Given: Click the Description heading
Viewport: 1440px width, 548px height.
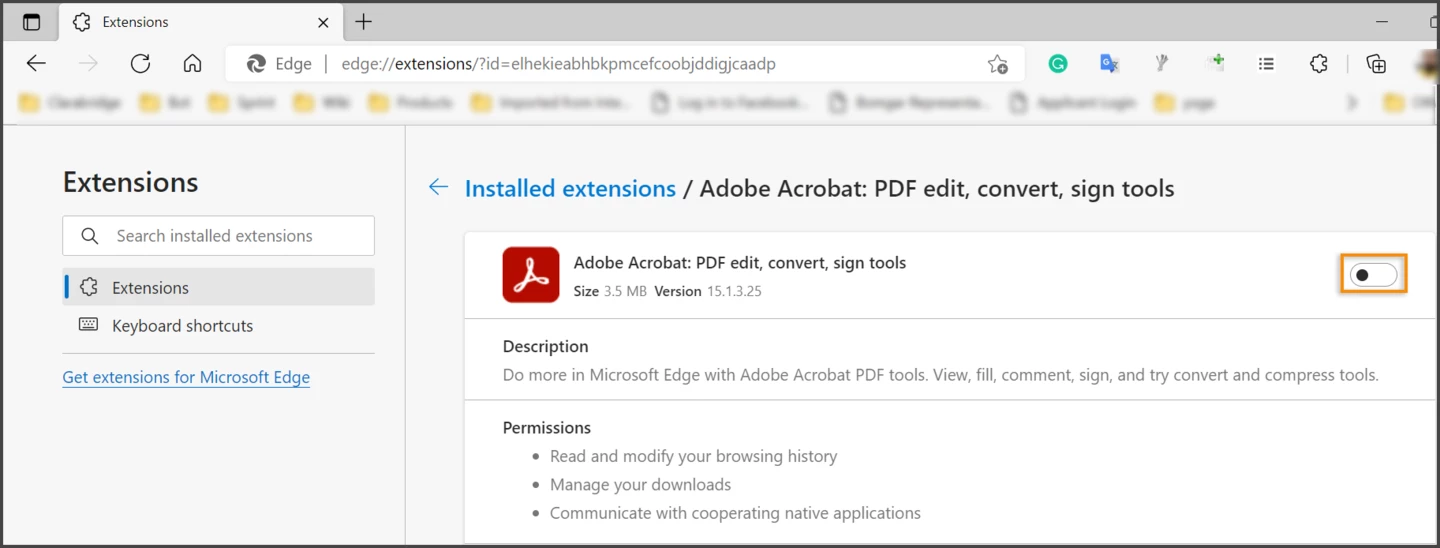Looking at the screenshot, I should click(x=546, y=346).
